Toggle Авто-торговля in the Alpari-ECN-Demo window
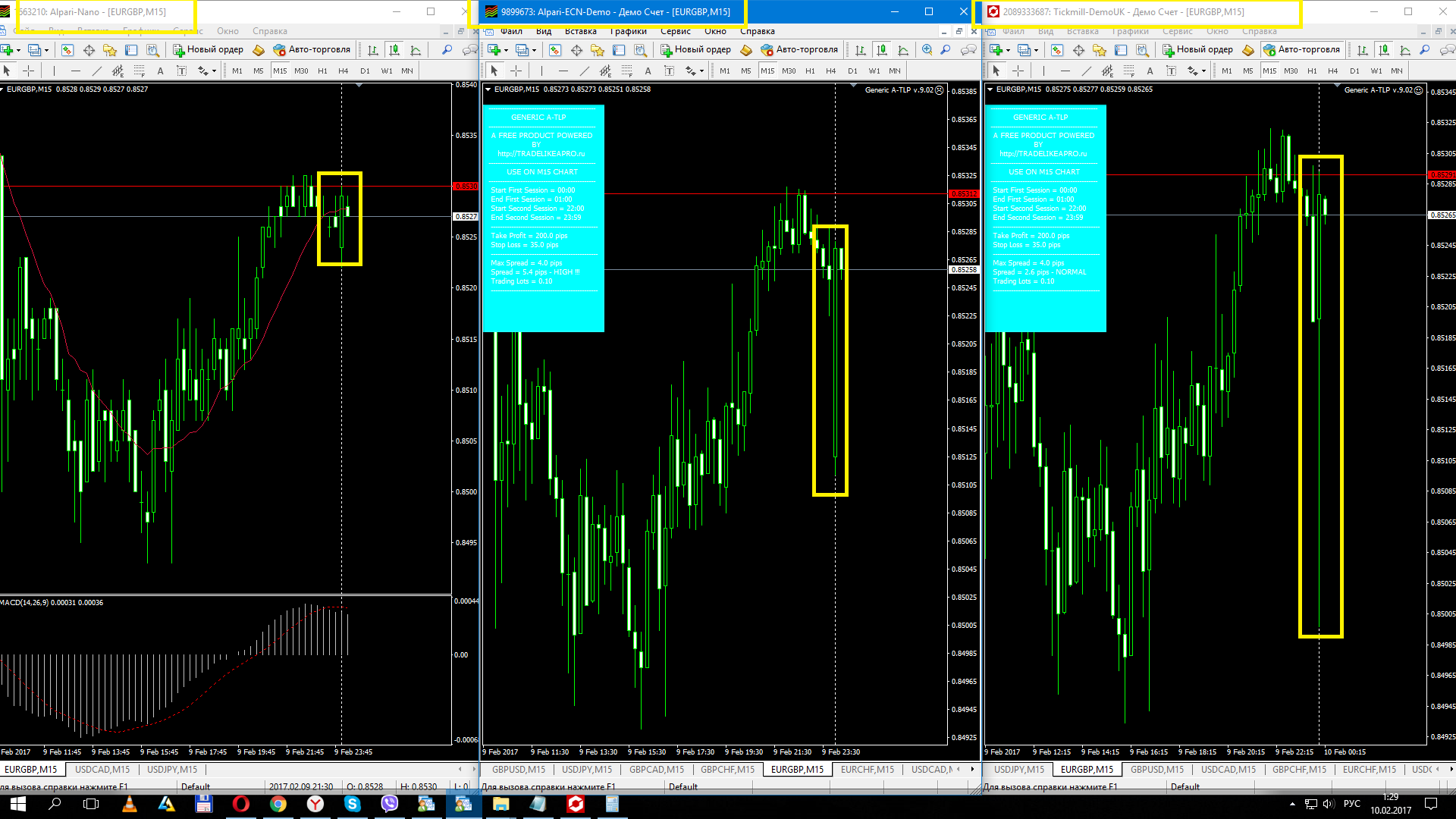Viewport: 1456px width, 819px height. pyautogui.click(x=799, y=50)
